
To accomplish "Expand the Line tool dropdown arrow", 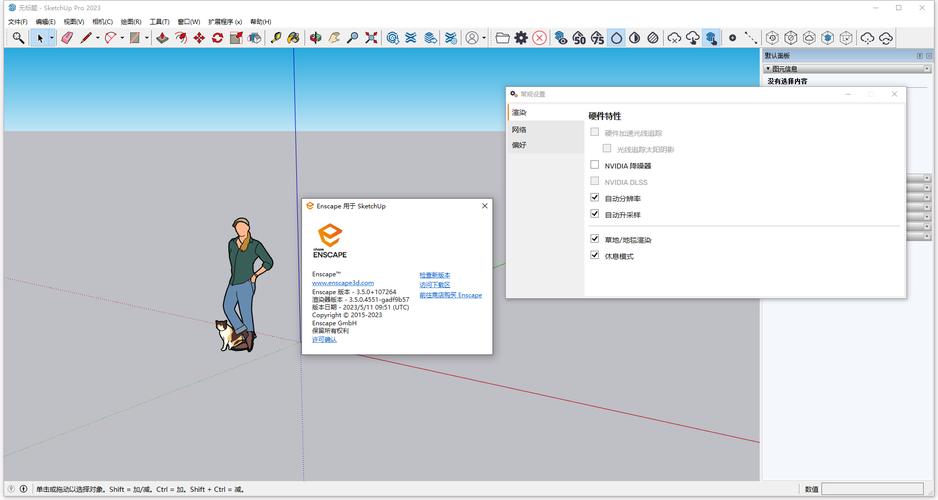I will coord(98,38).
